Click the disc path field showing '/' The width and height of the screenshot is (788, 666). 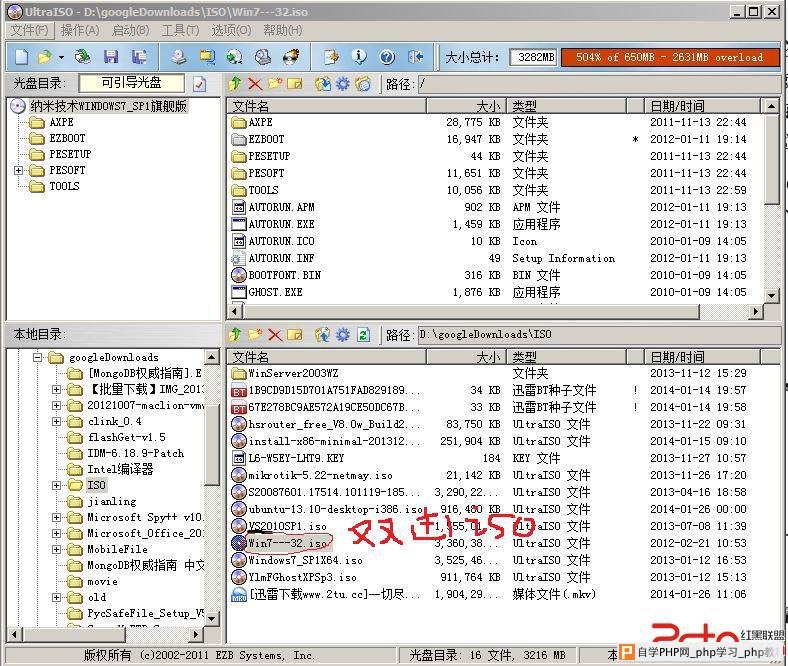(x=599, y=84)
